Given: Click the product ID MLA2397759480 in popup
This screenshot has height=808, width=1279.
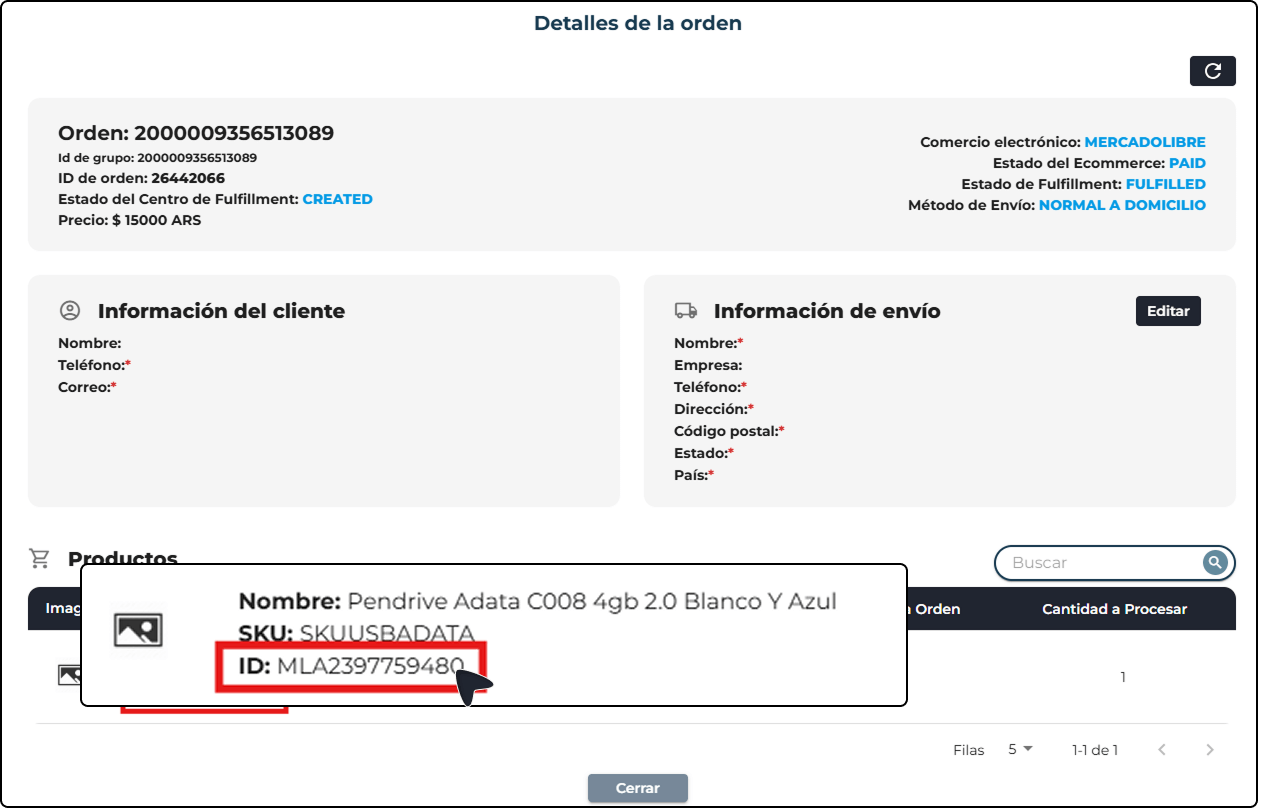Looking at the screenshot, I should 370,666.
